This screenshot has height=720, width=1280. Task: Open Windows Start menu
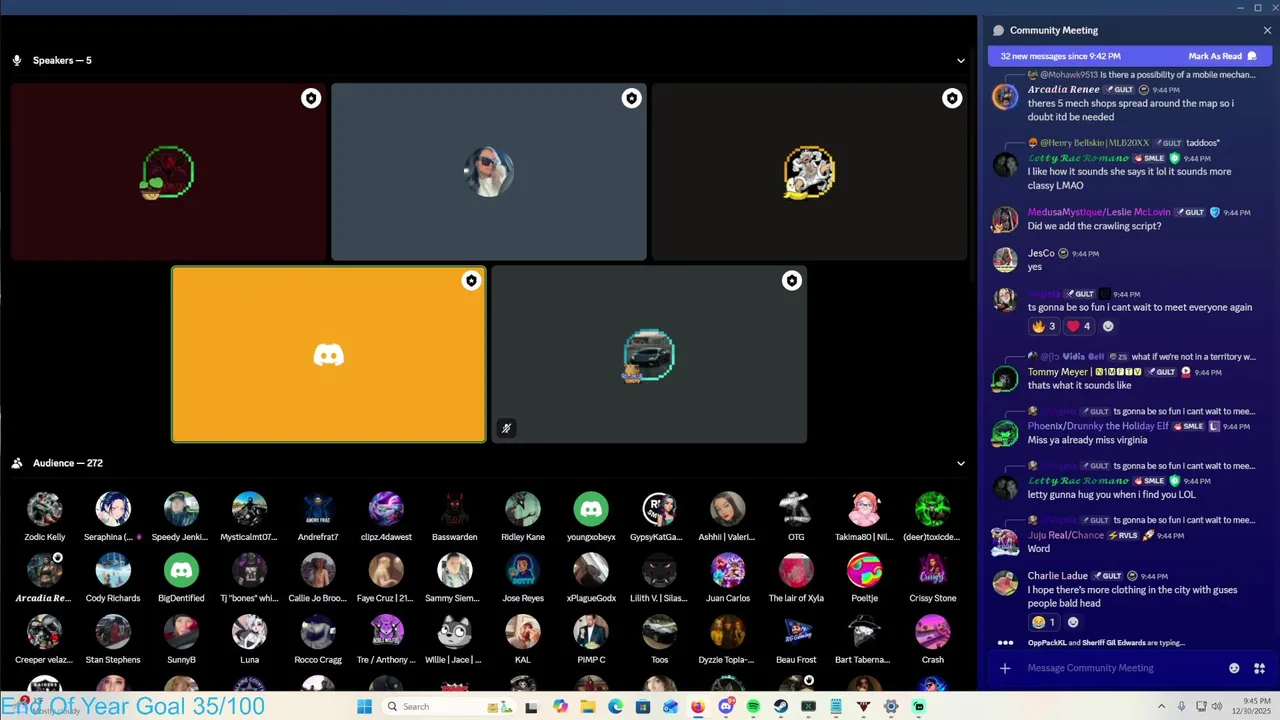pyautogui.click(x=364, y=706)
